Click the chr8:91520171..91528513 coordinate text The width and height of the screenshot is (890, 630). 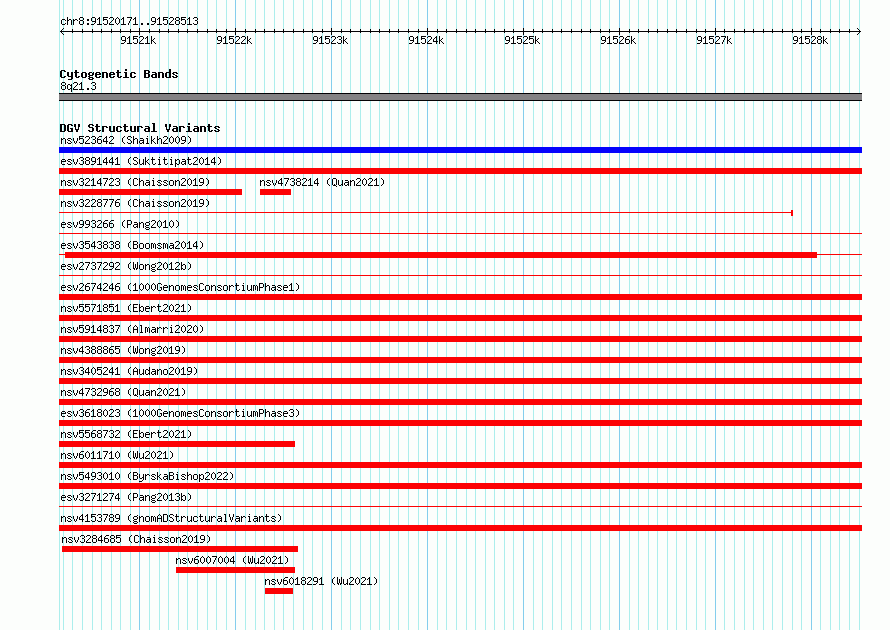tap(129, 21)
